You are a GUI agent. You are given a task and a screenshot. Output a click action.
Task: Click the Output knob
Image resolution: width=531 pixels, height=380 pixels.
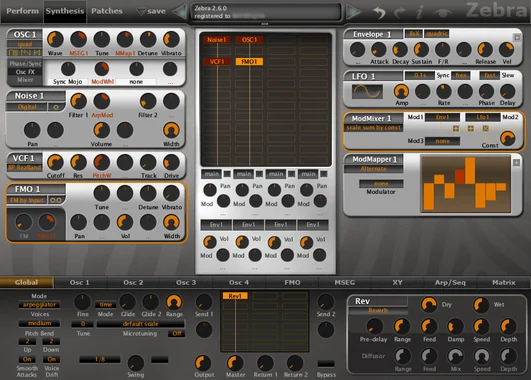[x=203, y=363]
